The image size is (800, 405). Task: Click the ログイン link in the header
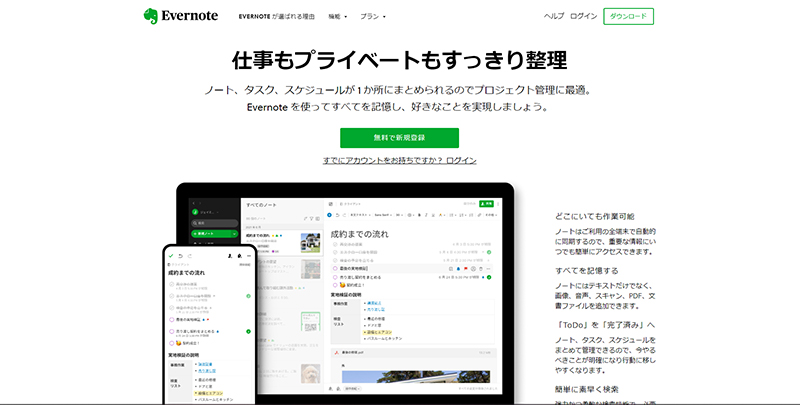583,16
